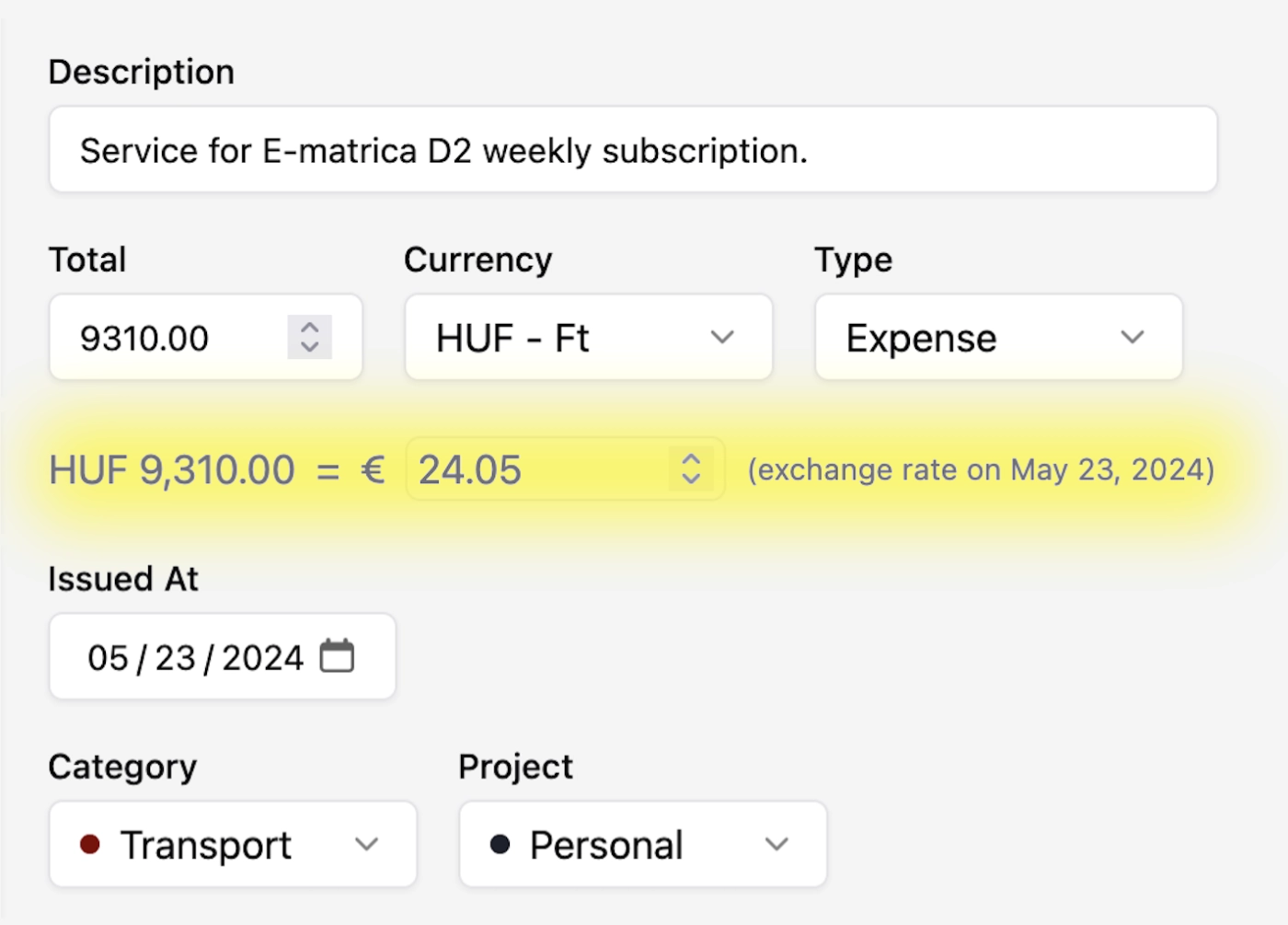Image resolution: width=1288 pixels, height=925 pixels.
Task: Select the month segment of the Issued At date
Action: (108, 658)
